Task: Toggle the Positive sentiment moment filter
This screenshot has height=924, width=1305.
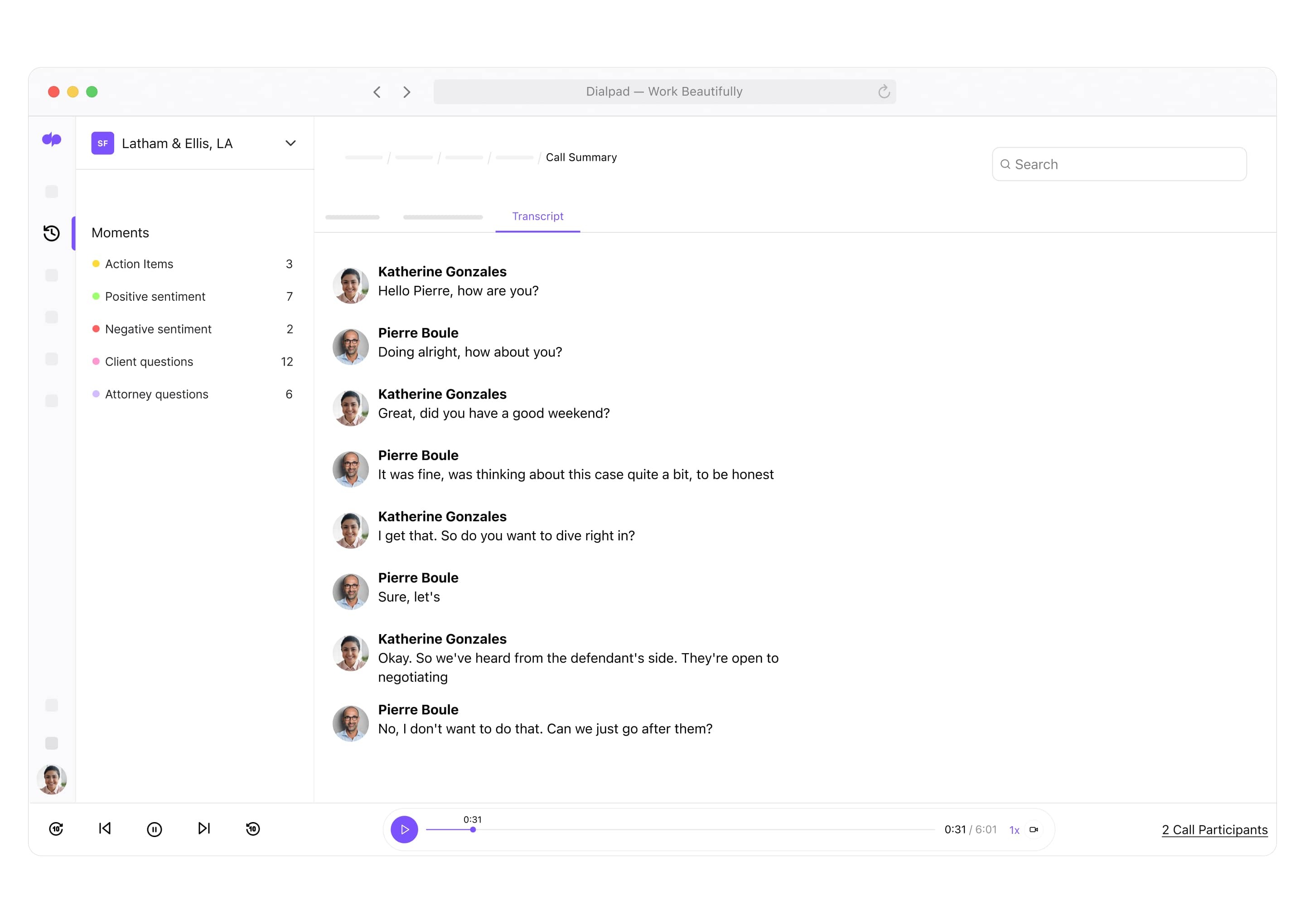Action: point(155,296)
